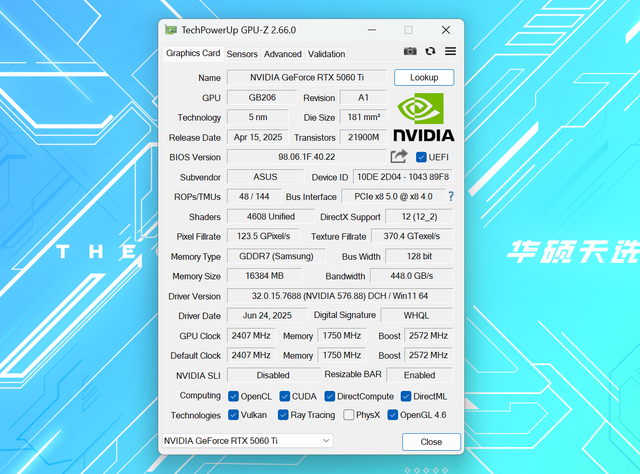
Task: Click the NVIDIA SLI value Disabled
Action: pyautogui.click(x=273, y=375)
